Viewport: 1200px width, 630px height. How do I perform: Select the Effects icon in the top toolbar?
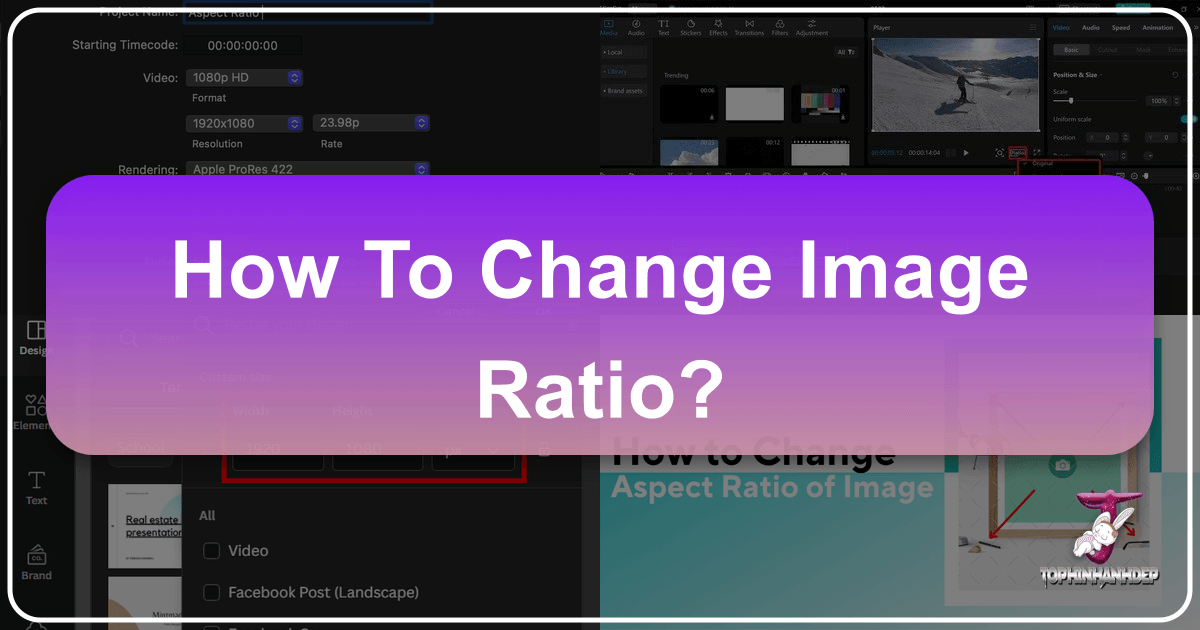[718, 28]
